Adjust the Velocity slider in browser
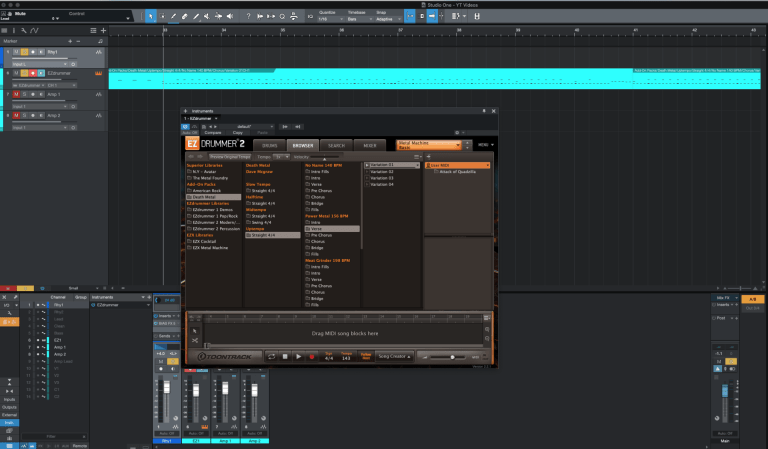Screen dimensions: 768x449 coord(324,157)
